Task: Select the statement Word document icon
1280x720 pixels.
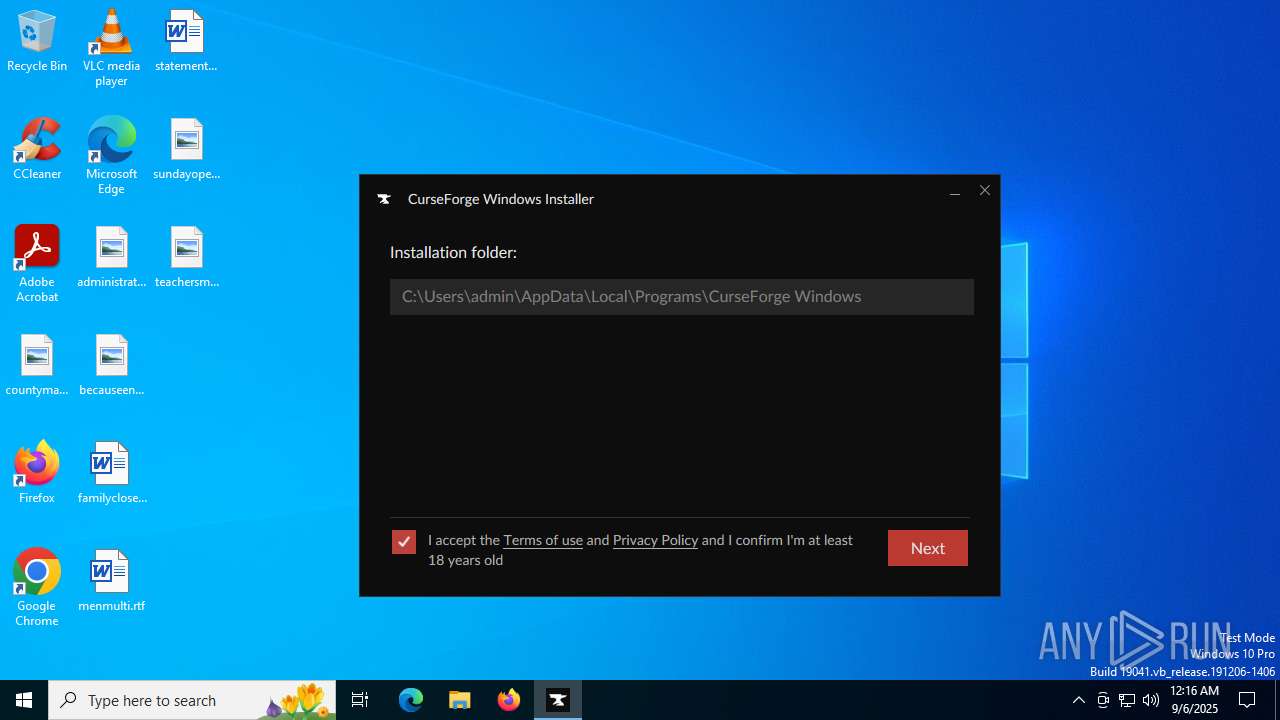Action: pyautogui.click(x=186, y=42)
